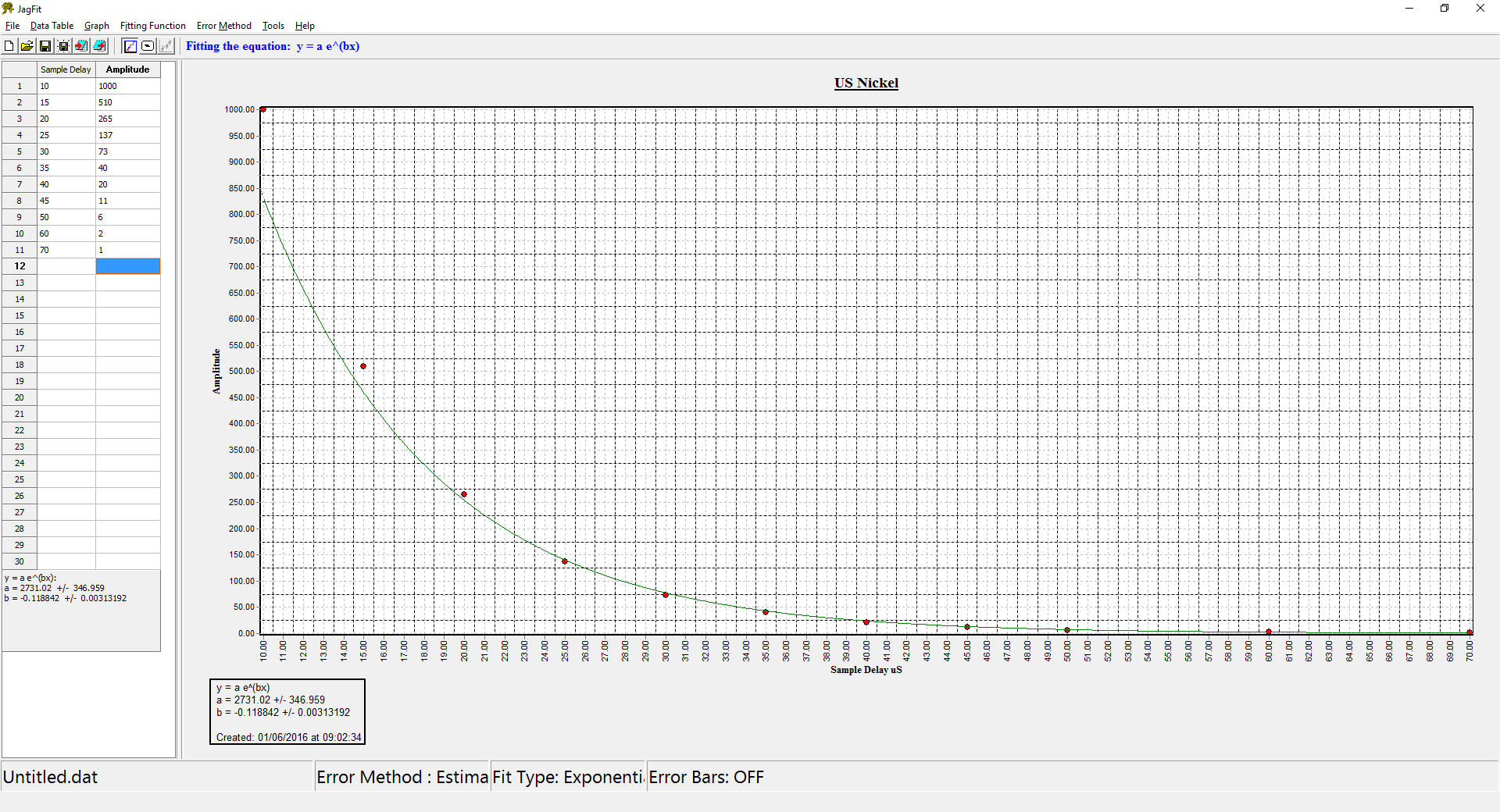1500x812 pixels.
Task: Select row header number 1
Action: [20, 86]
